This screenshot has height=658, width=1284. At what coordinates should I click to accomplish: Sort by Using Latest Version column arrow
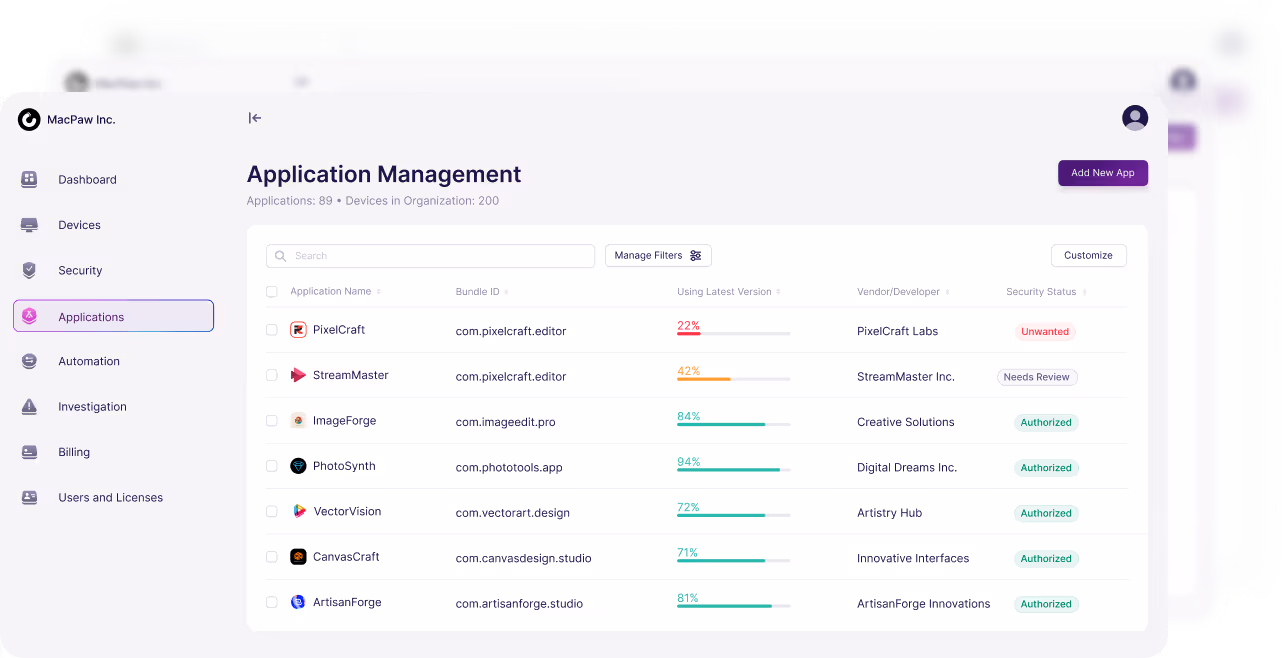[x=778, y=292]
